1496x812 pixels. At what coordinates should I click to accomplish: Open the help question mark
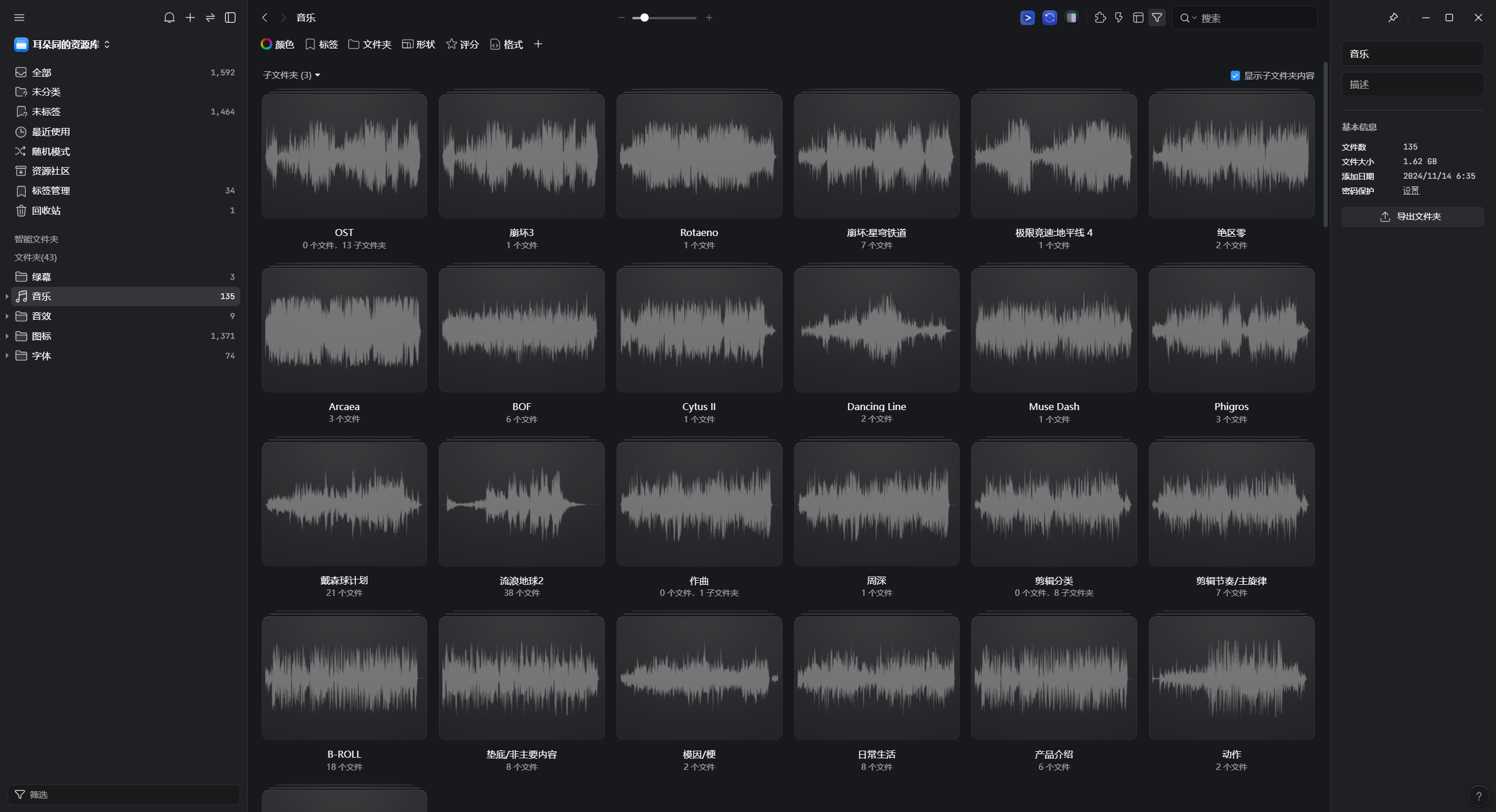[1478, 796]
